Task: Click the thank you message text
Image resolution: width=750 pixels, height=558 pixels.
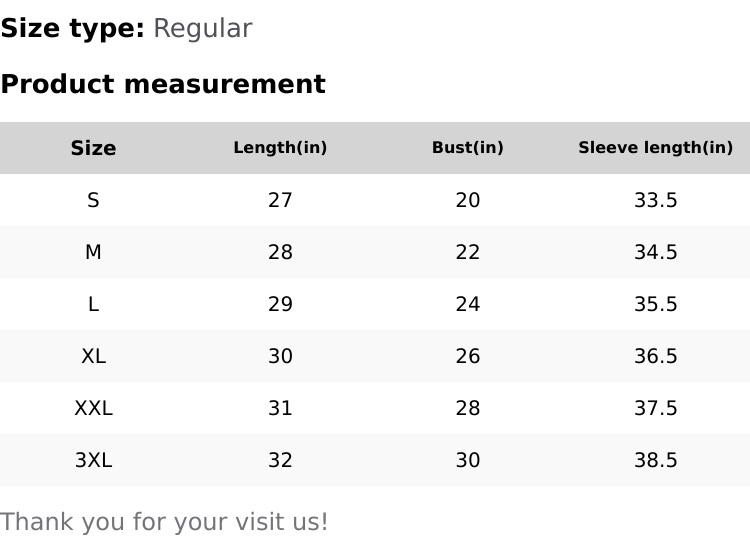Action: click(x=164, y=522)
